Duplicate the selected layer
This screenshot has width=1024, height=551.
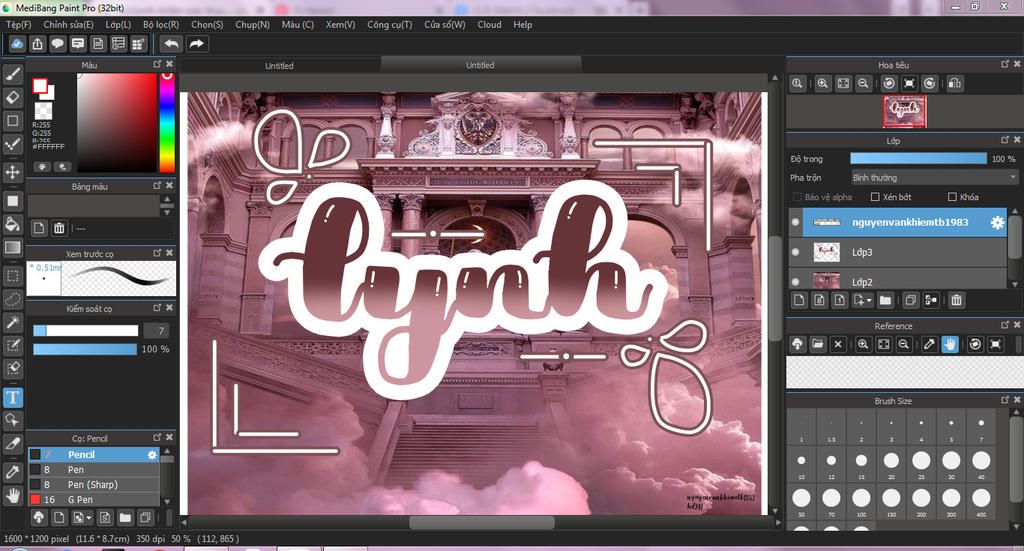pos(910,300)
